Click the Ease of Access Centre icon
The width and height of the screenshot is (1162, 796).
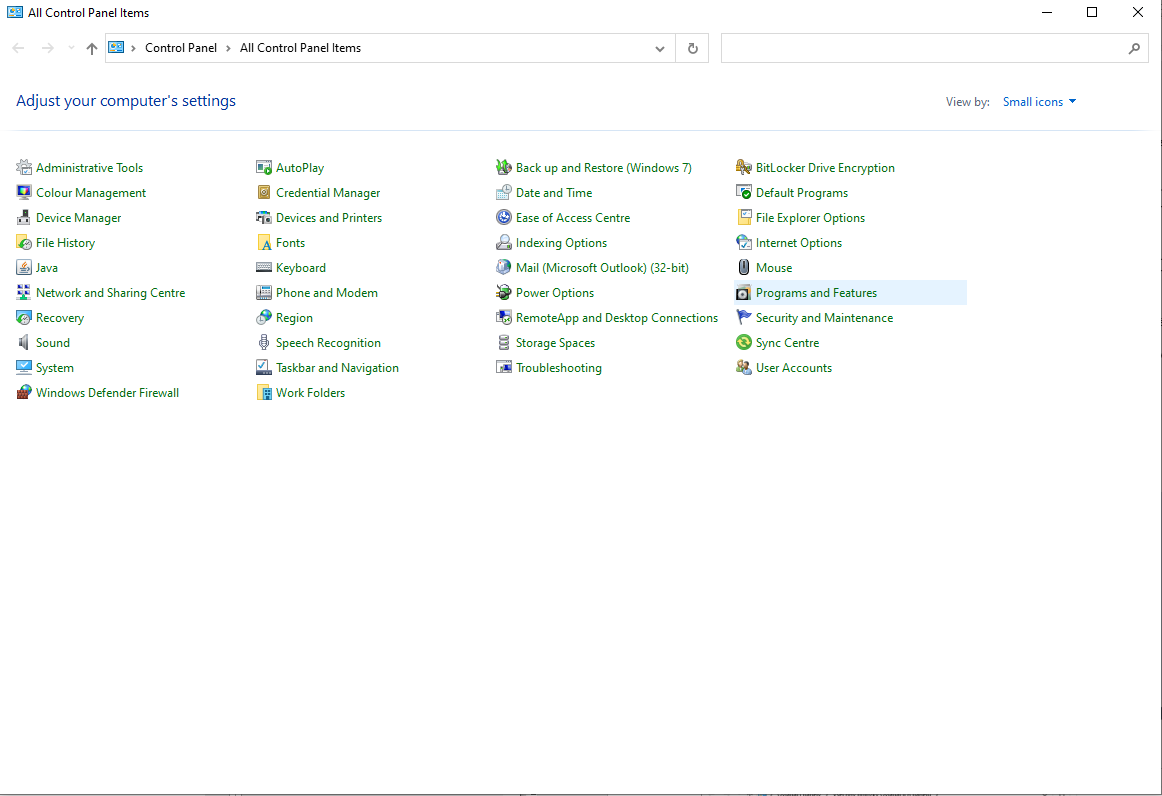pos(504,218)
